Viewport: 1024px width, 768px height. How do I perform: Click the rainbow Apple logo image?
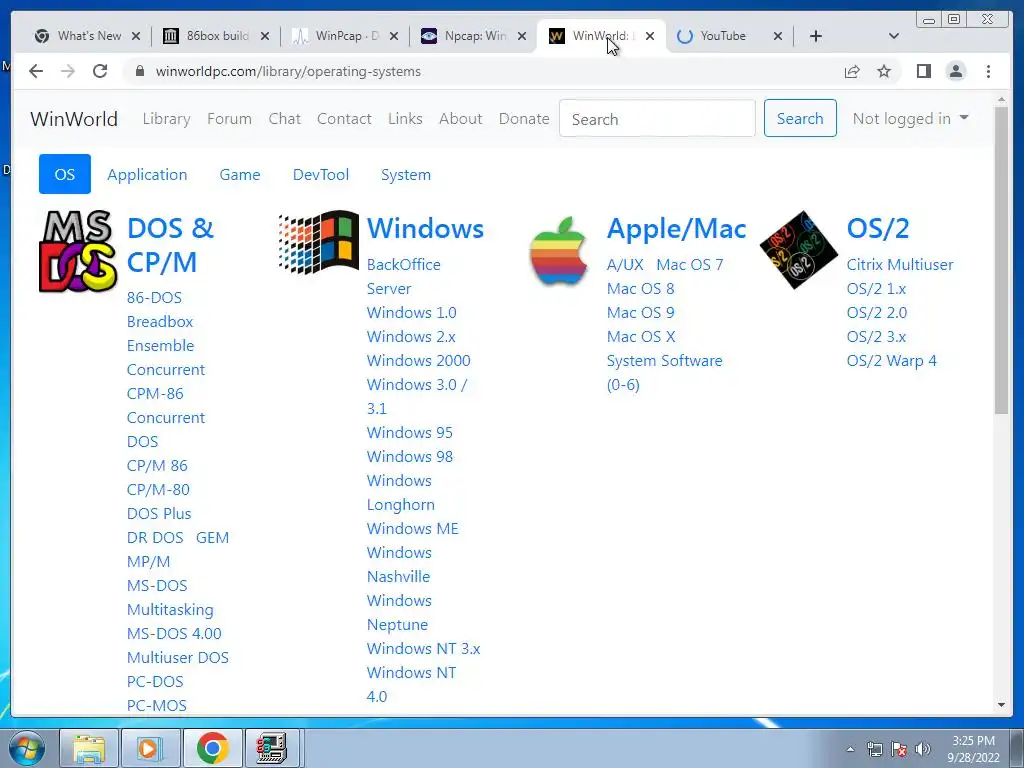click(x=558, y=251)
